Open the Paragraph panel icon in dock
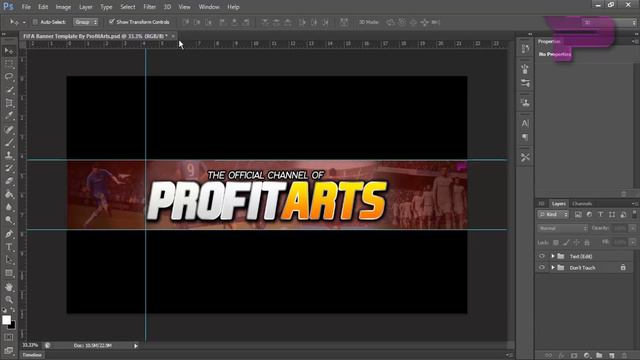The width and height of the screenshot is (640, 360). coord(525,137)
